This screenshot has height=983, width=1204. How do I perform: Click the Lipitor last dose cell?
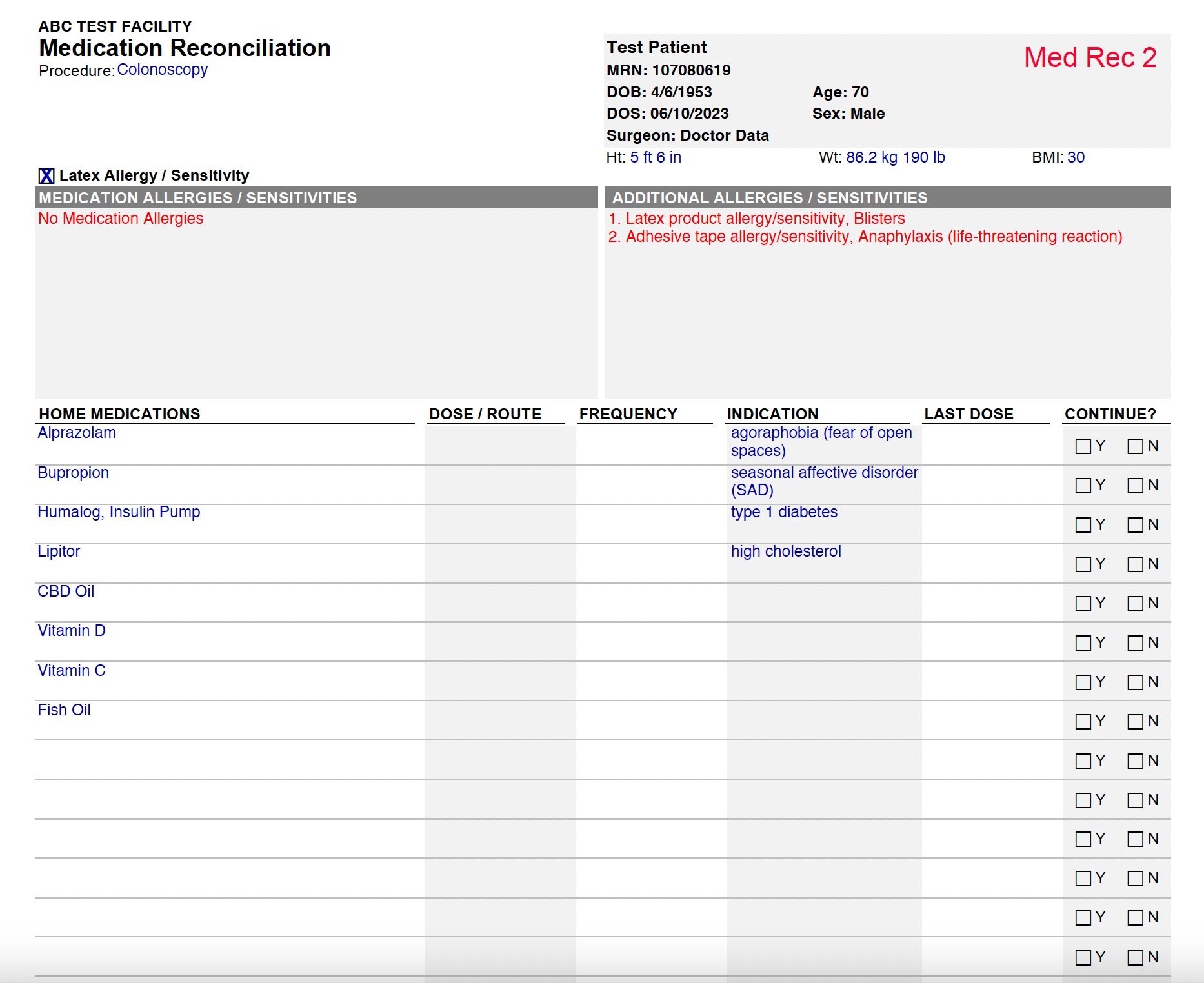pyautogui.click(x=992, y=564)
